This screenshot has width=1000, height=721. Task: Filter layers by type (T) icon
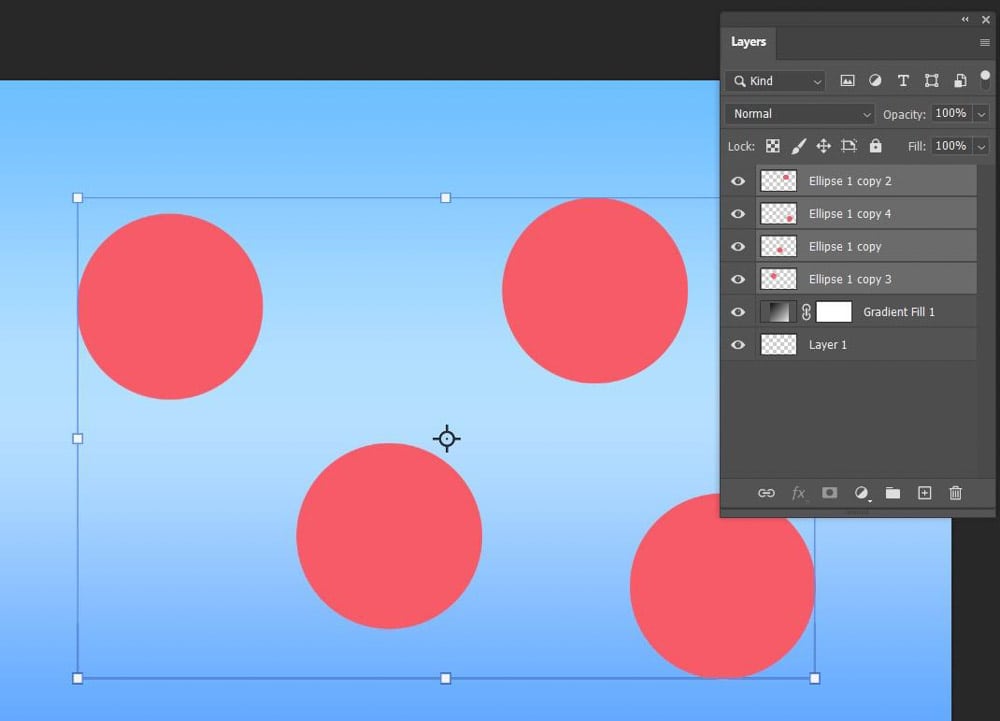click(903, 81)
